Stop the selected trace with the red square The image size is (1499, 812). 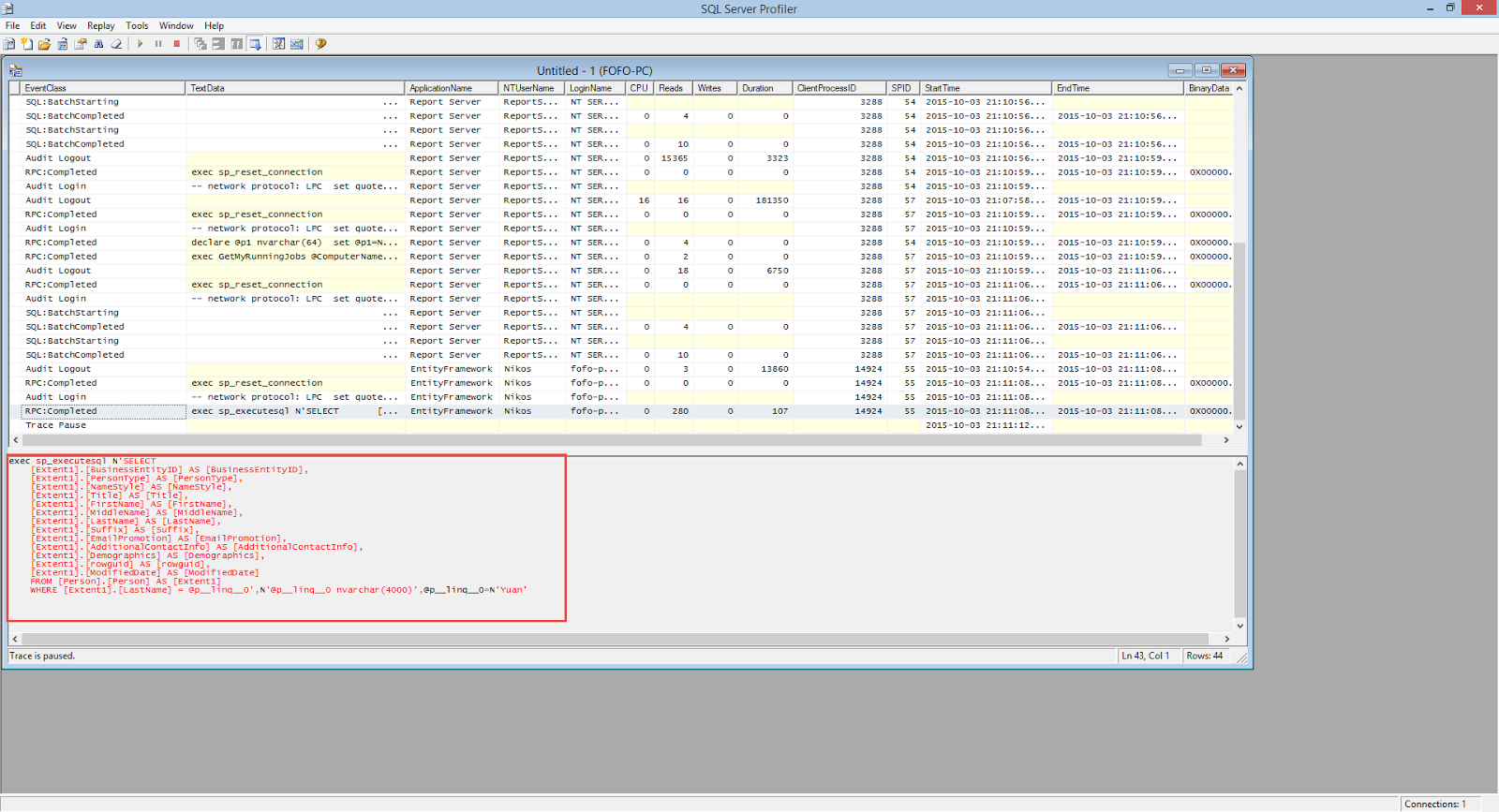(176, 44)
